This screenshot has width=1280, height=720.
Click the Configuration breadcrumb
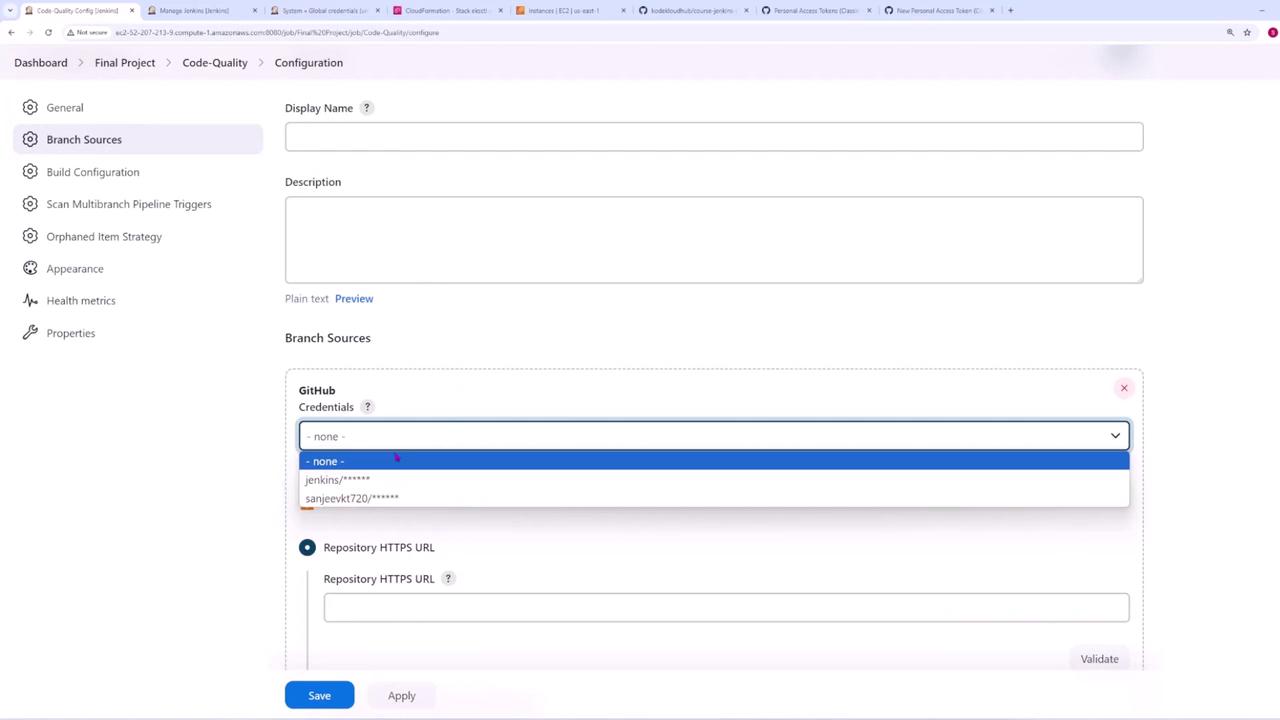coord(309,62)
